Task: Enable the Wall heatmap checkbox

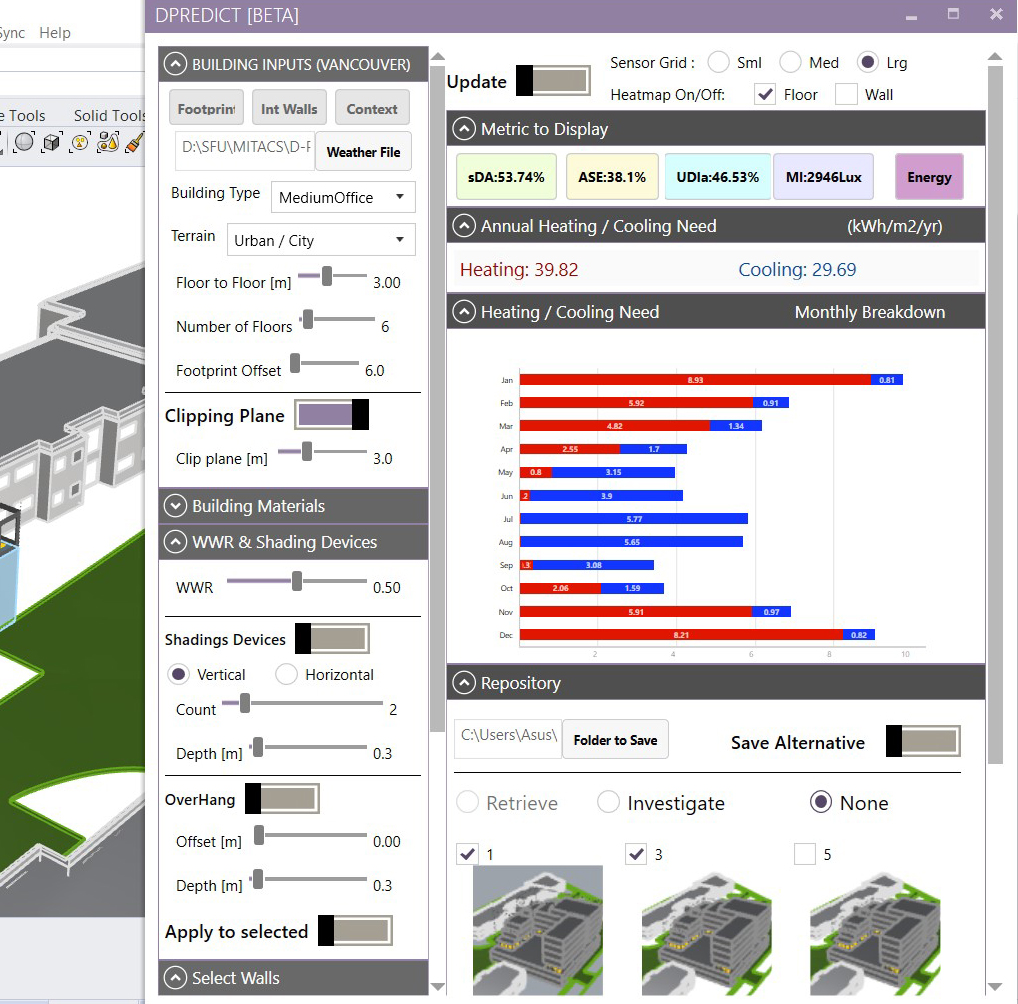Action: [x=846, y=95]
